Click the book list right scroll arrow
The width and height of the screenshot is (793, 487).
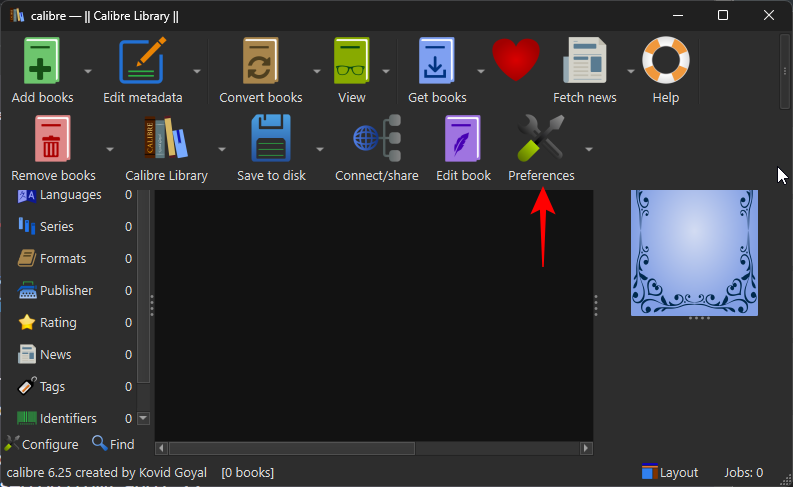point(586,448)
